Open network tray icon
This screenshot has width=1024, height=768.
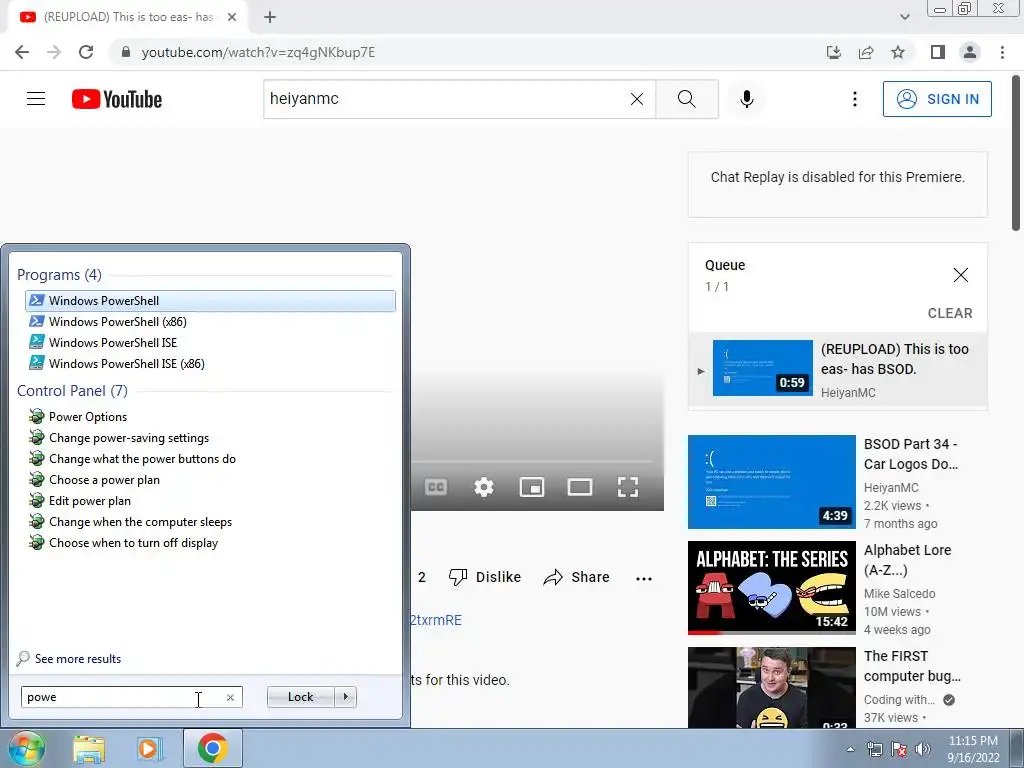[874, 750]
